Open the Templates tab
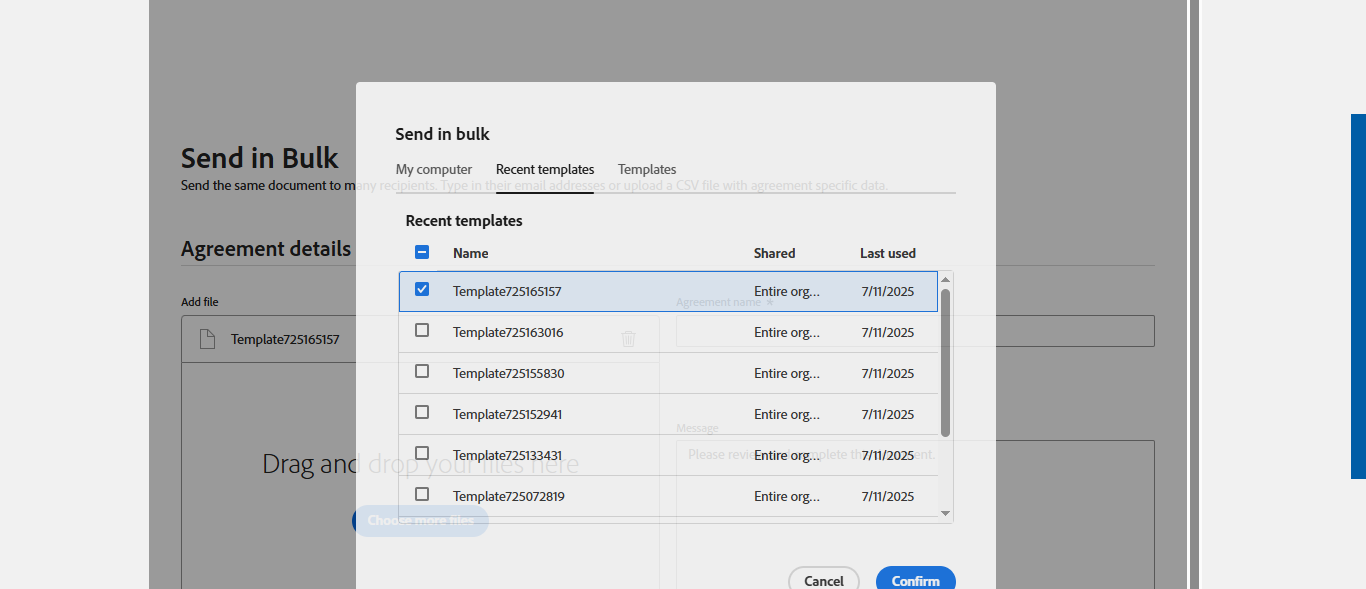 [x=647, y=170]
